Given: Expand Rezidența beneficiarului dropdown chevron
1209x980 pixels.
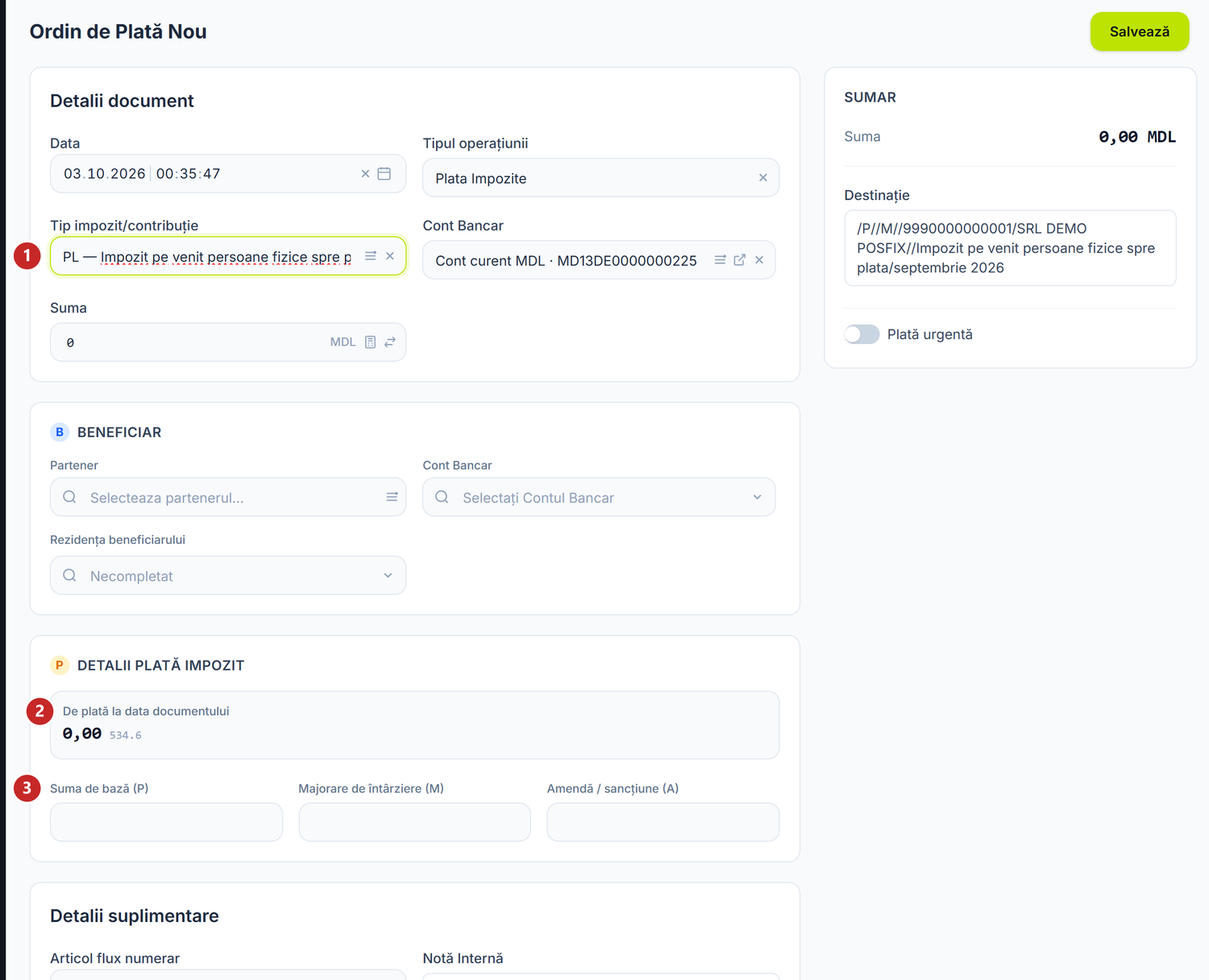Looking at the screenshot, I should pos(388,575).
